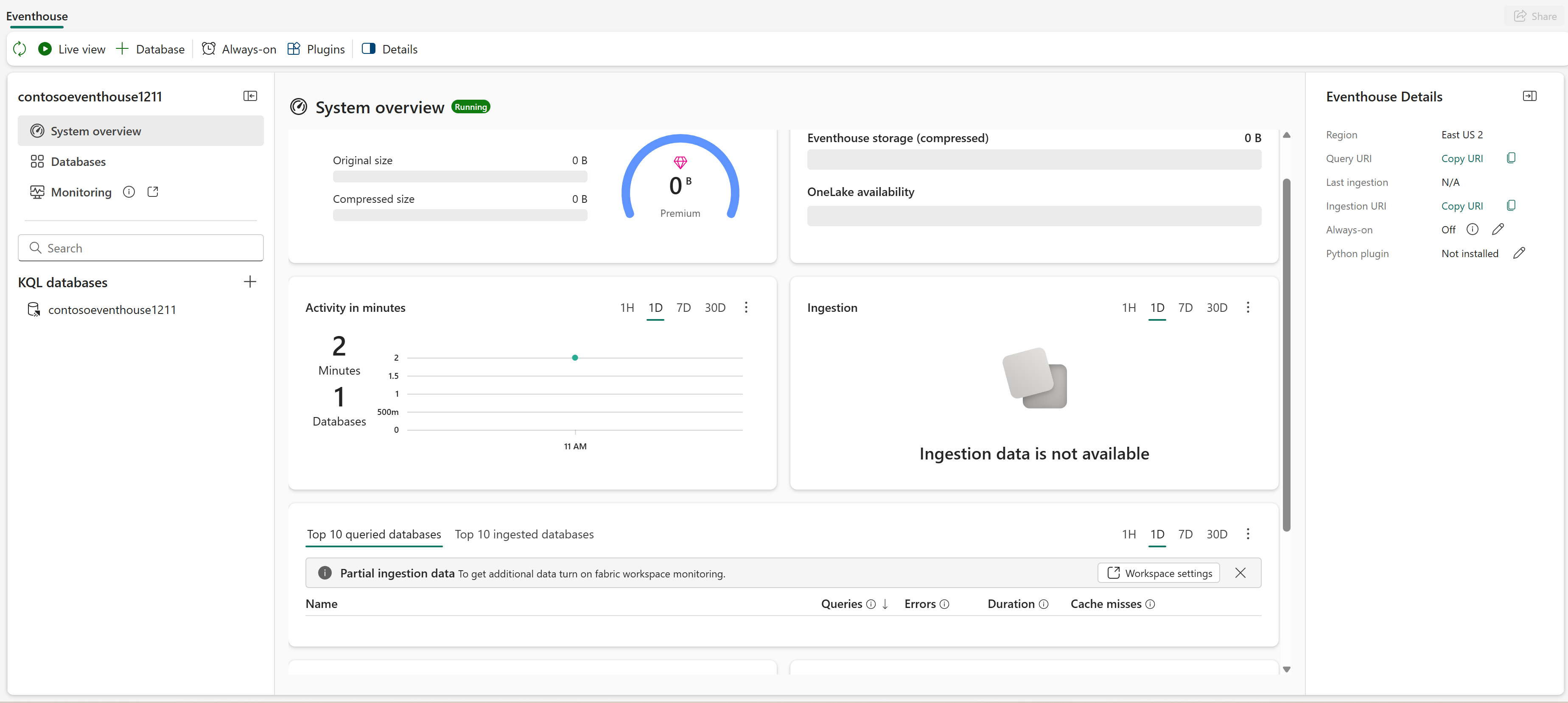This screenshot has height=703, width=1568.
Task: Open the Databases navigation item
Action: click(x=78, y=162)
